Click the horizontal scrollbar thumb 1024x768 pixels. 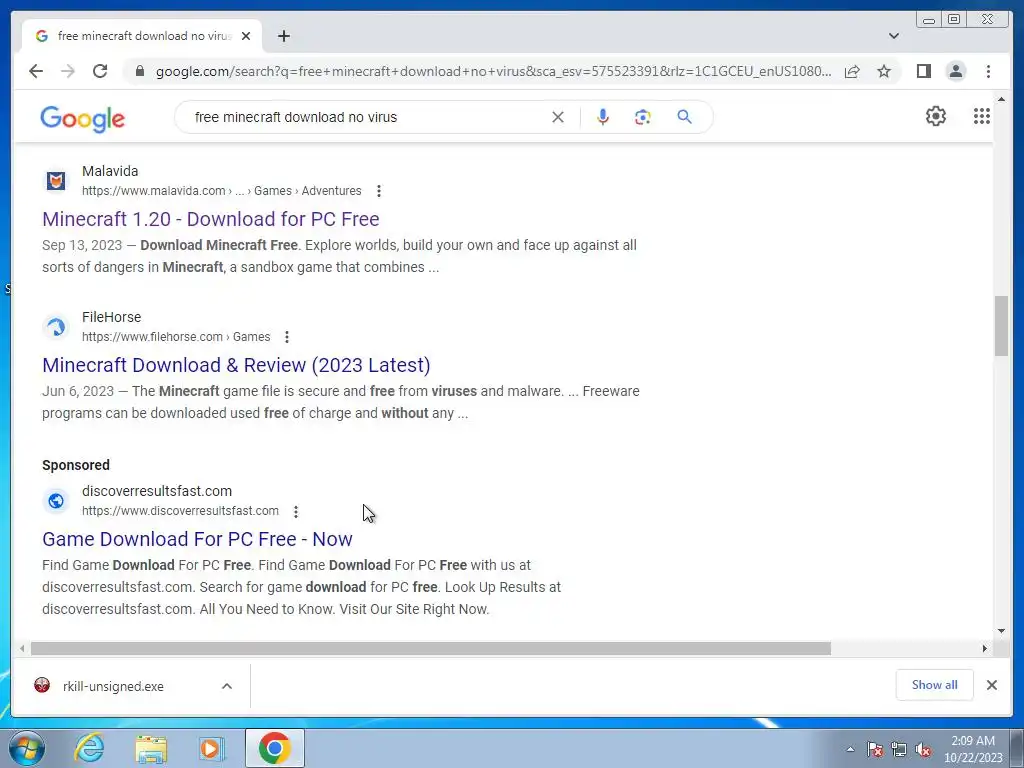(431, 648)
